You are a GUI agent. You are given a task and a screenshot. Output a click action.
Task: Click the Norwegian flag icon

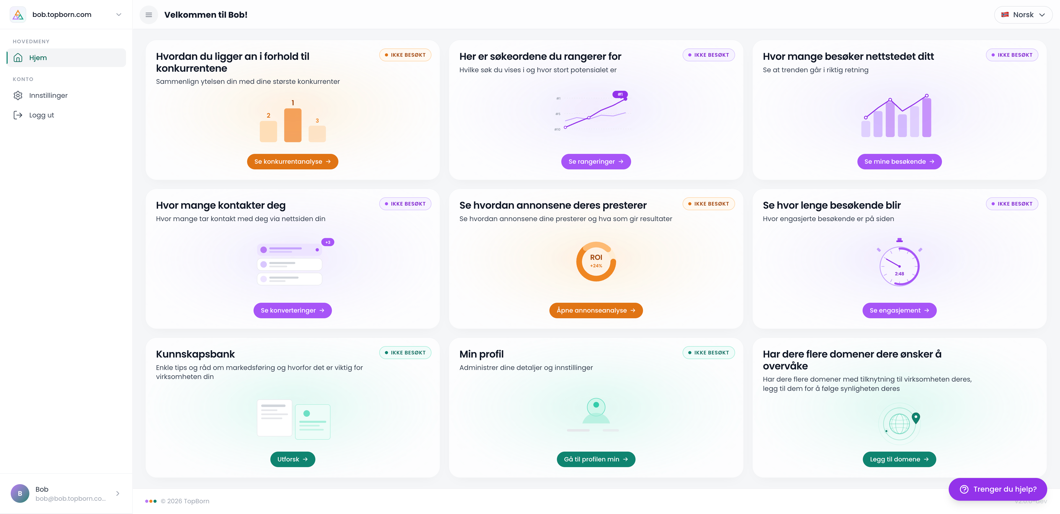point(1005,15)
